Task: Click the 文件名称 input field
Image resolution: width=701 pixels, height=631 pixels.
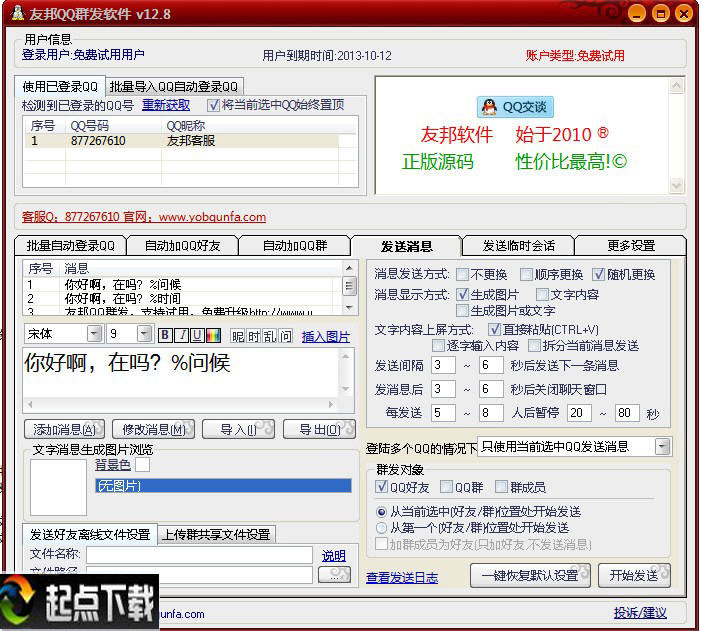Action: [199, 555]
